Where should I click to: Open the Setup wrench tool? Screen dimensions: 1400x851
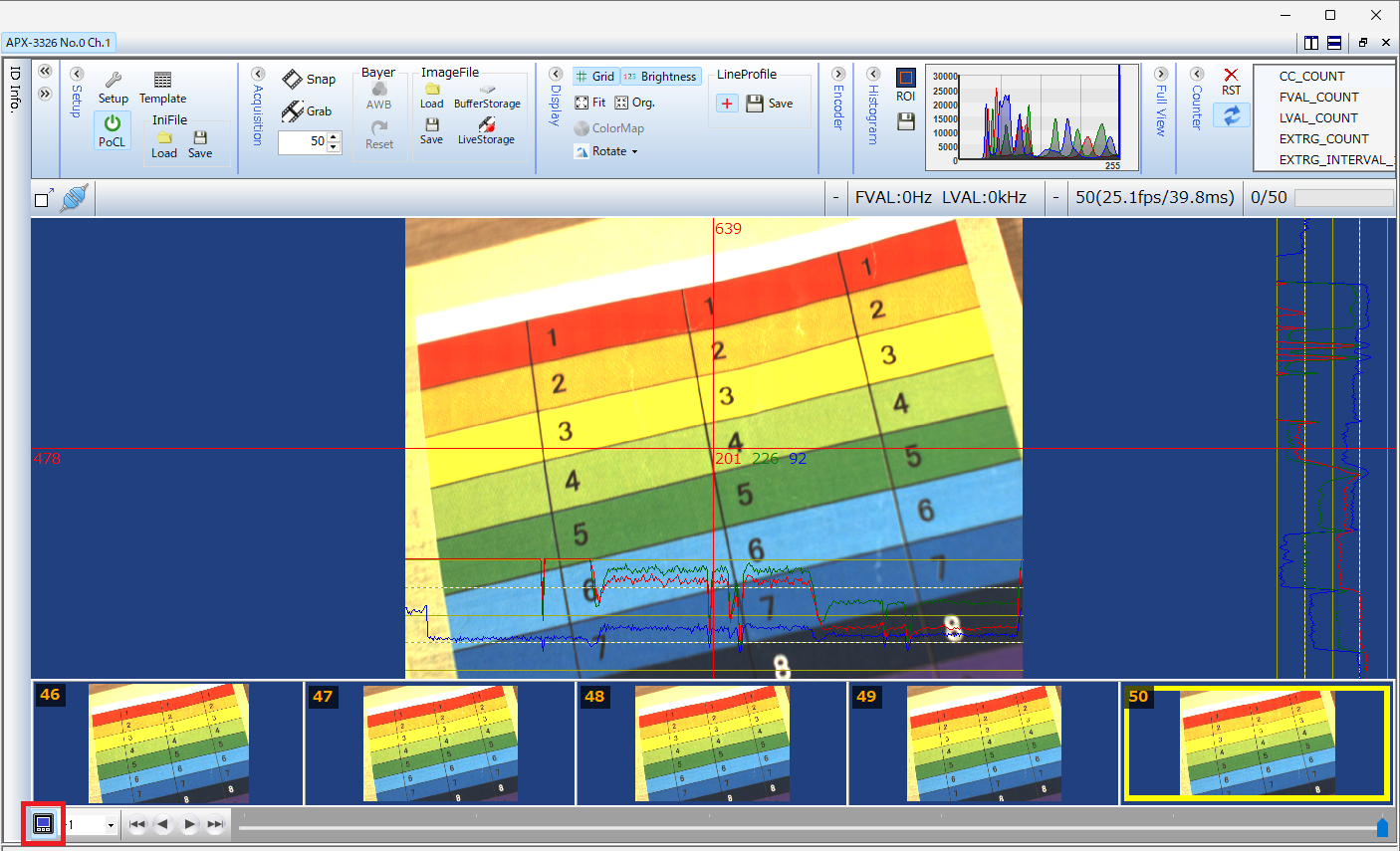pos(113,81)
